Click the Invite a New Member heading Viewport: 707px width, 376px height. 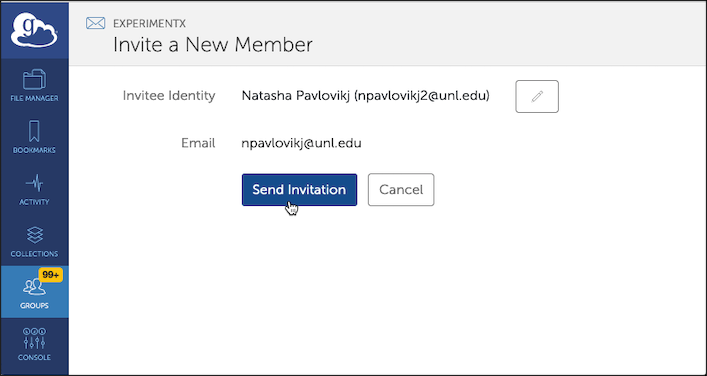pos(212,45)
